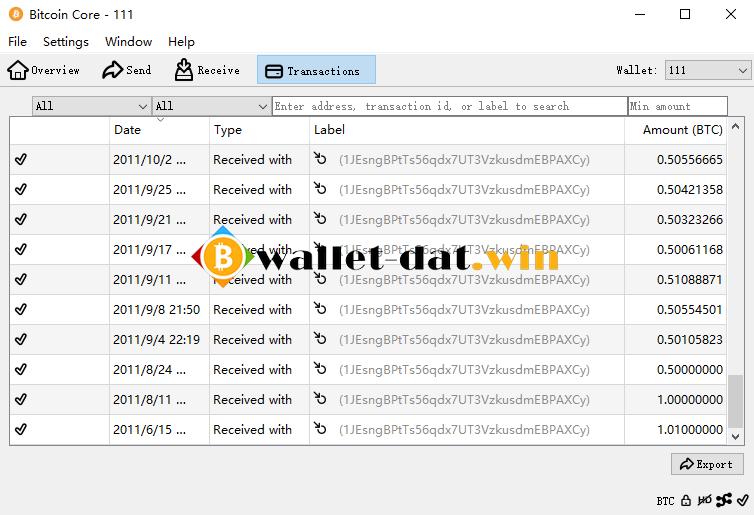
Task: Click the Export button
Action: 707,464
